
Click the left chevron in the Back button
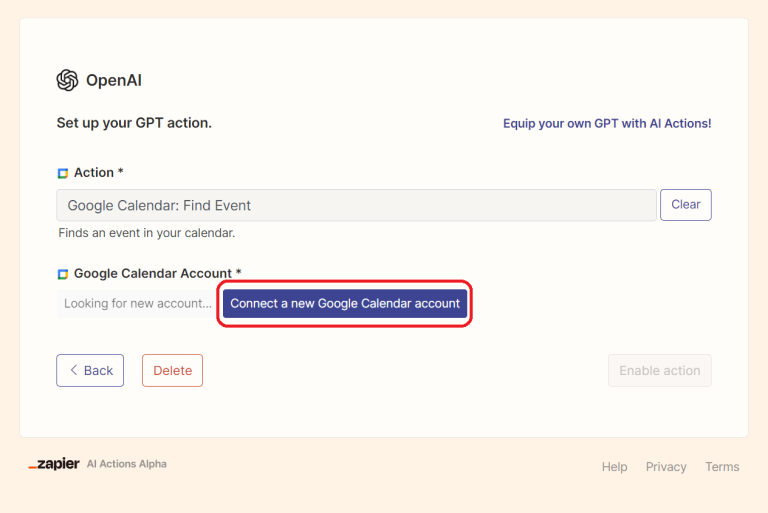click(73, 370)
